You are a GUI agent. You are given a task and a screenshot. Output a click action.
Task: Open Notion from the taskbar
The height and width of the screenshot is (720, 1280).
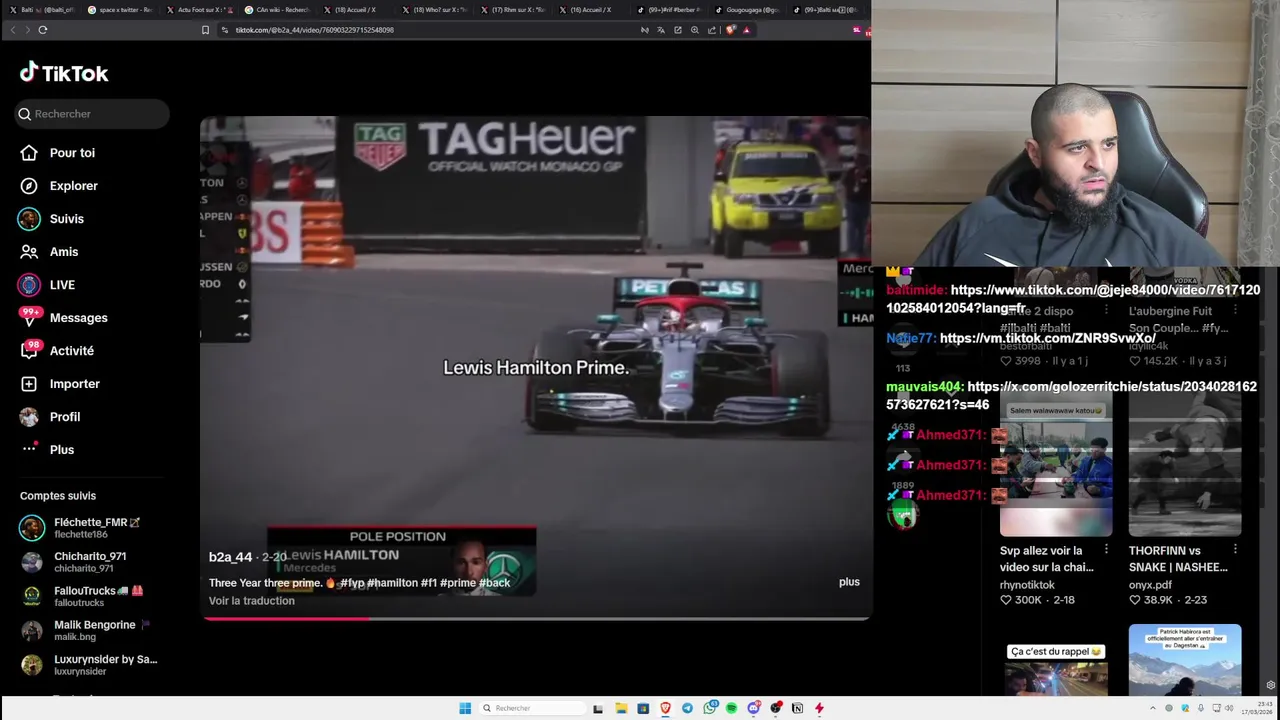tap(797, 708)
